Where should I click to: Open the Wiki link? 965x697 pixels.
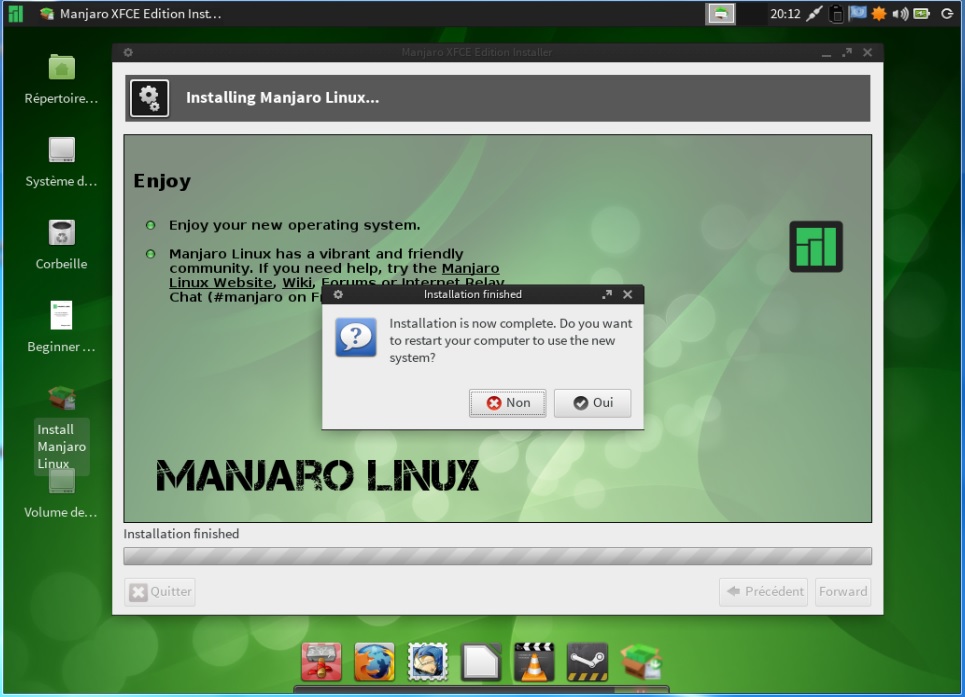point(297,283)
